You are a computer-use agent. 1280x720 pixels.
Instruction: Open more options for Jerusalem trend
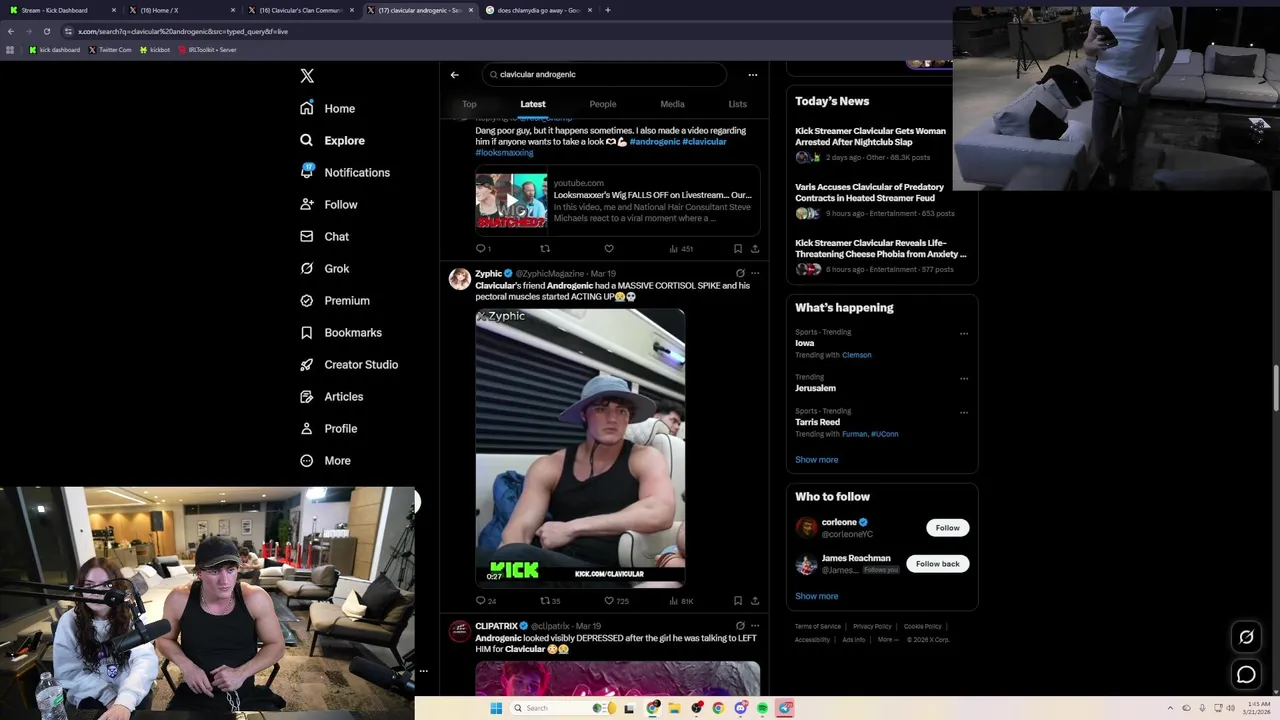click(964, 379)
